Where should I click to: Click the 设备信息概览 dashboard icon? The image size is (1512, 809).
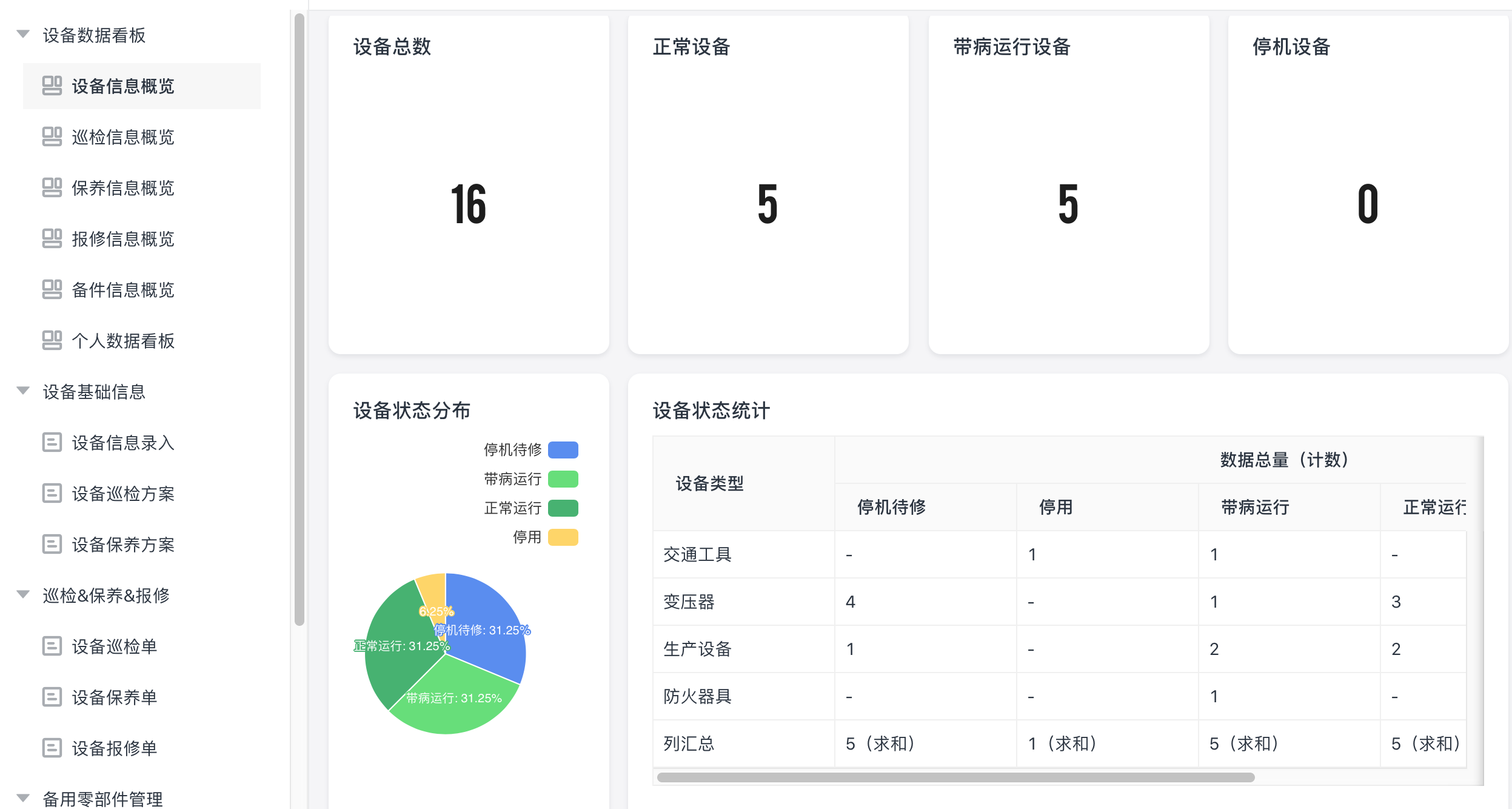pos(52,86)
